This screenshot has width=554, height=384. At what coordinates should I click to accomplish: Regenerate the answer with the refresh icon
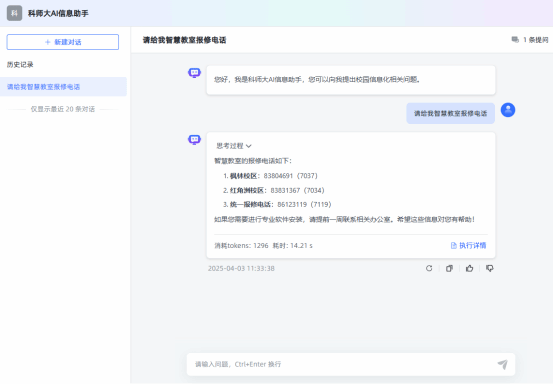pos(429,268)
